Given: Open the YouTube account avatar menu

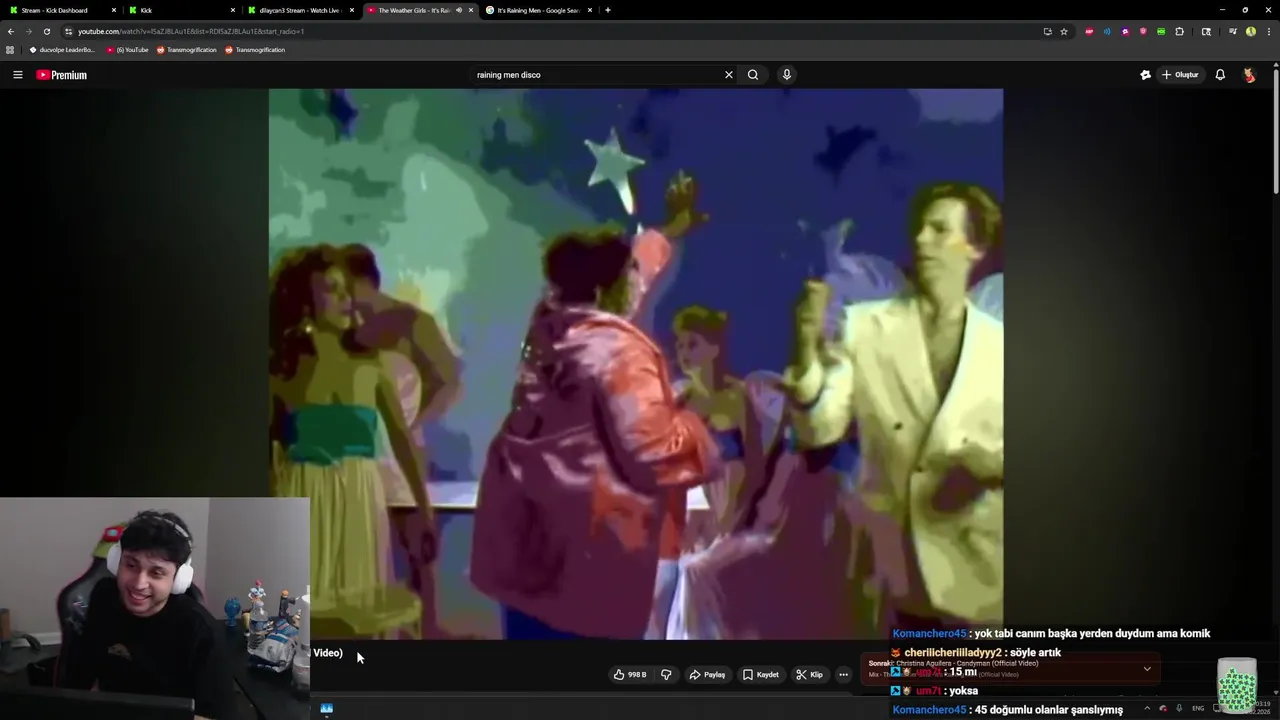Looking at the screenshot, I should pos(1249,75).
